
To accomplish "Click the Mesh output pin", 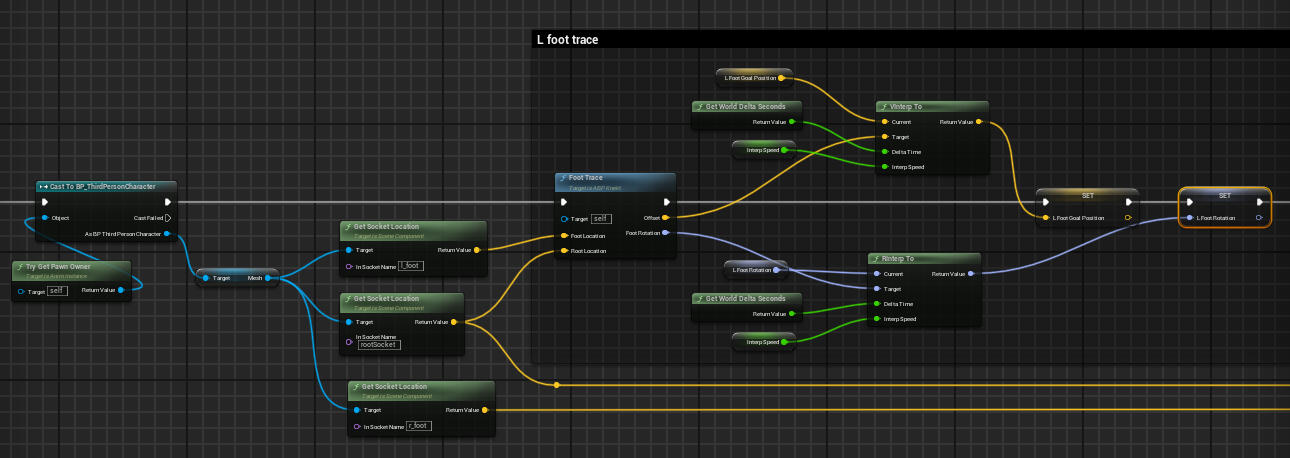I will 268,278.
